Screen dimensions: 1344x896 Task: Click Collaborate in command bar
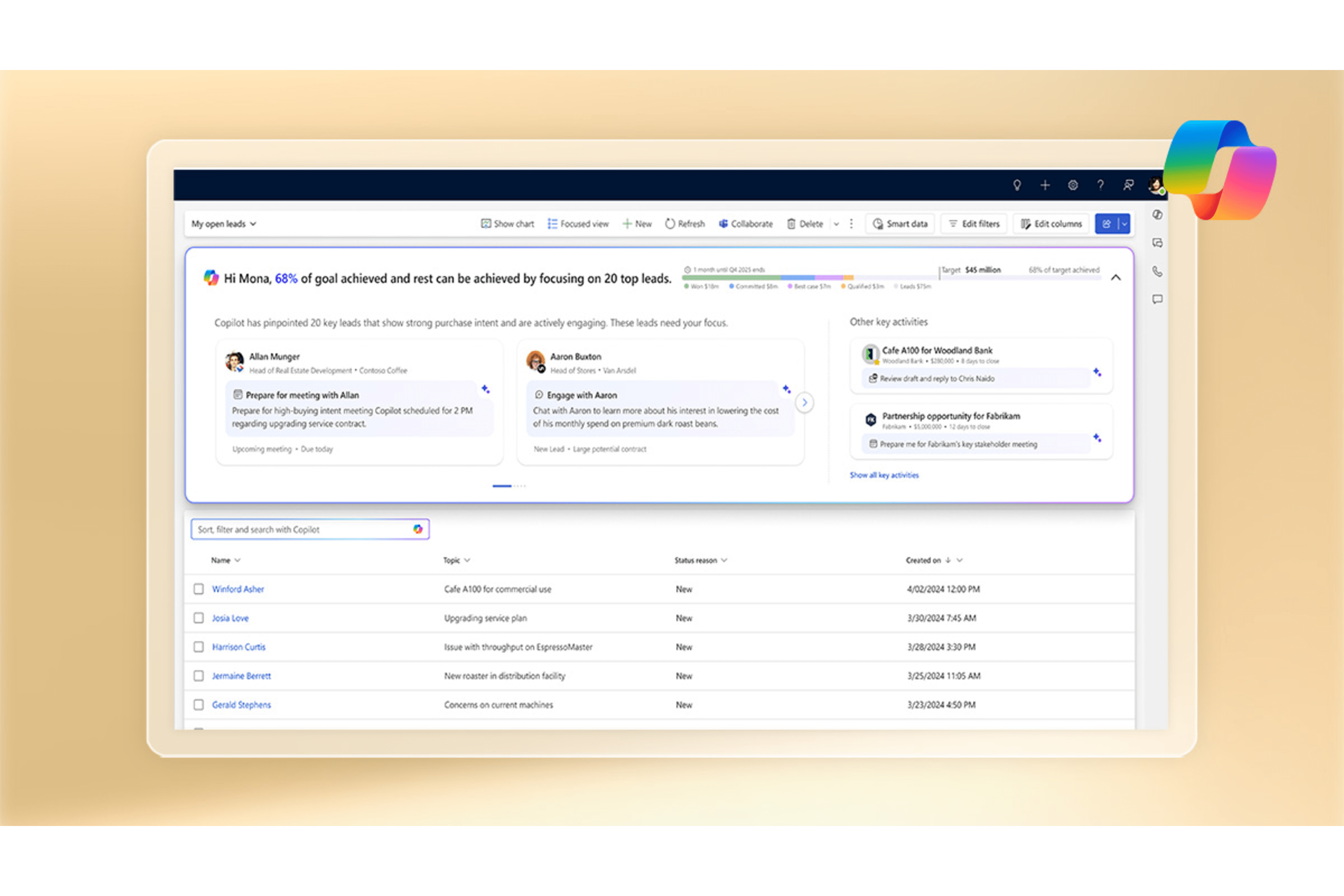tap(746, 224)
